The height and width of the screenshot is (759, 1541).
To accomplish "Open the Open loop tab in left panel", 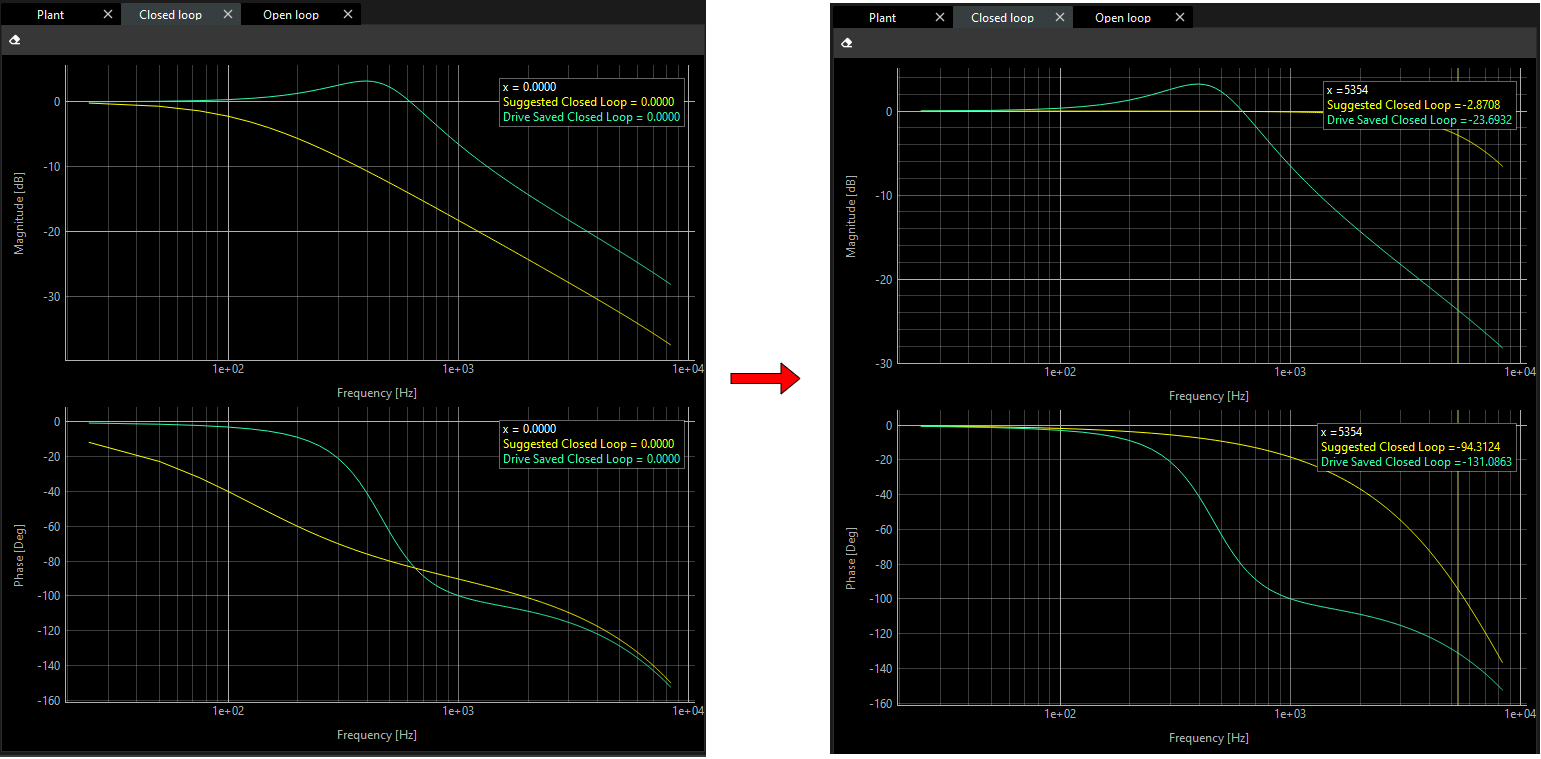I will (290, 14).
